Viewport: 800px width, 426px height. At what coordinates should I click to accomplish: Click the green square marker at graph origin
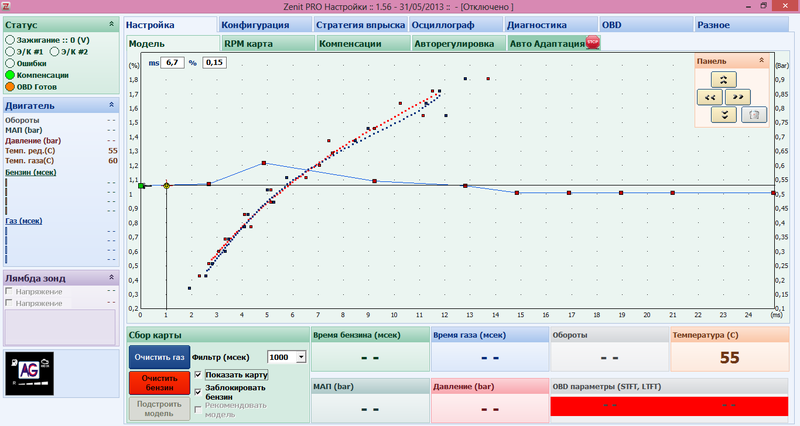(x=141, y=186)
